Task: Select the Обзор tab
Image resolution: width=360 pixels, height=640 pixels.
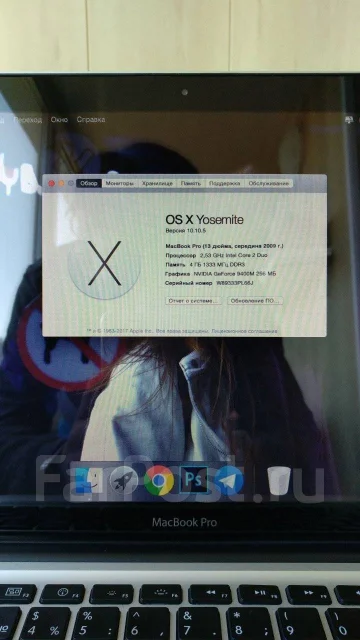Action: point(89,183)
